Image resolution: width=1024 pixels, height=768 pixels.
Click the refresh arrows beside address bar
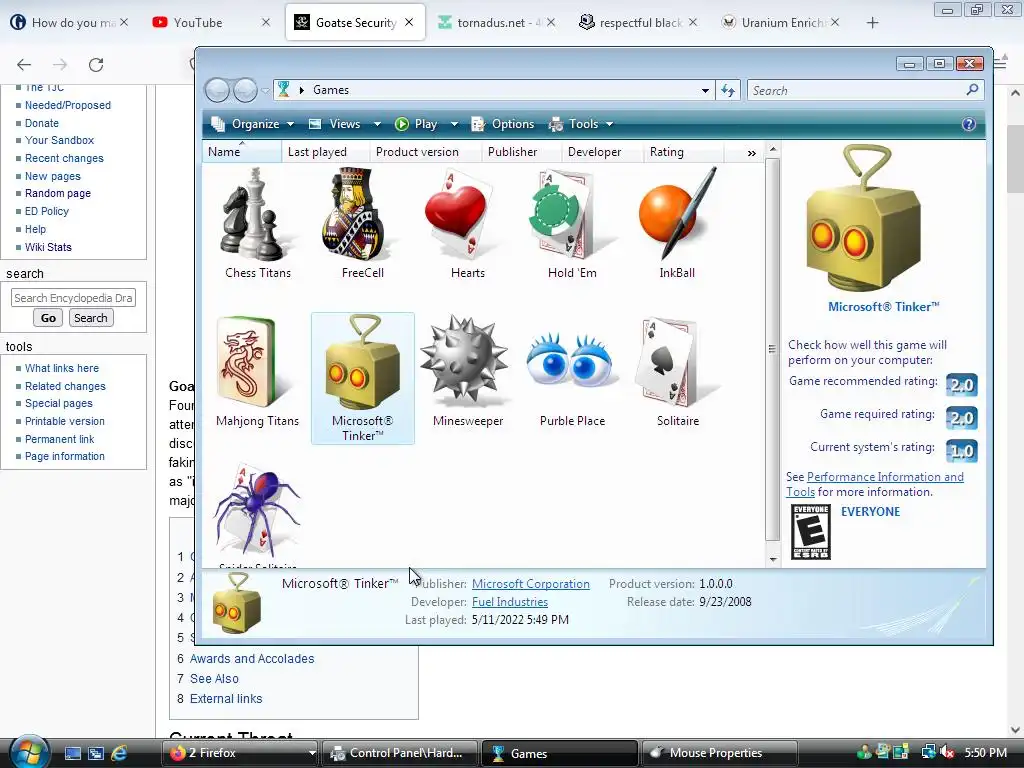coord(728,90)
